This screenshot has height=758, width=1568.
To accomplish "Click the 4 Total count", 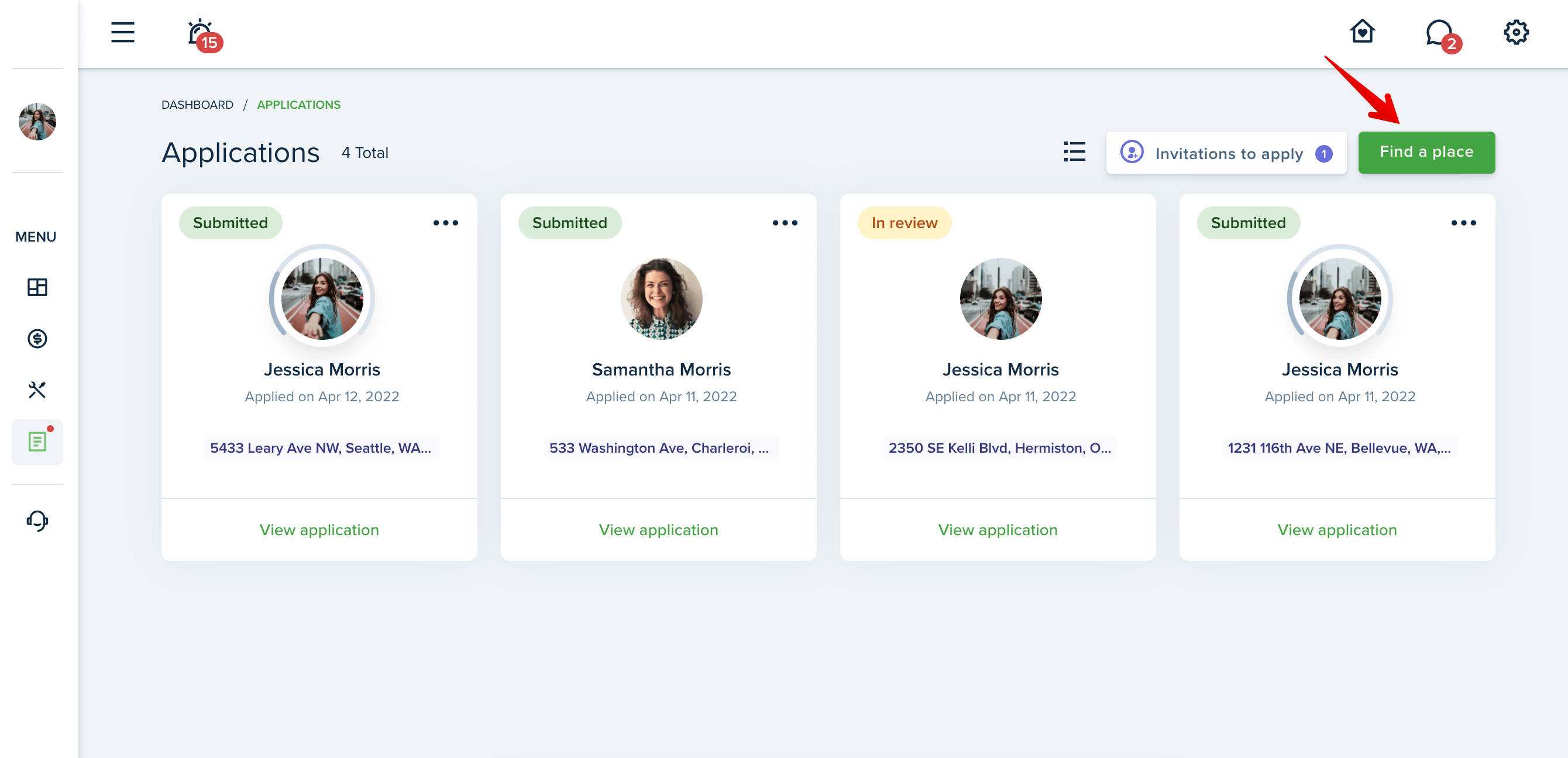I will pos(365,153).
